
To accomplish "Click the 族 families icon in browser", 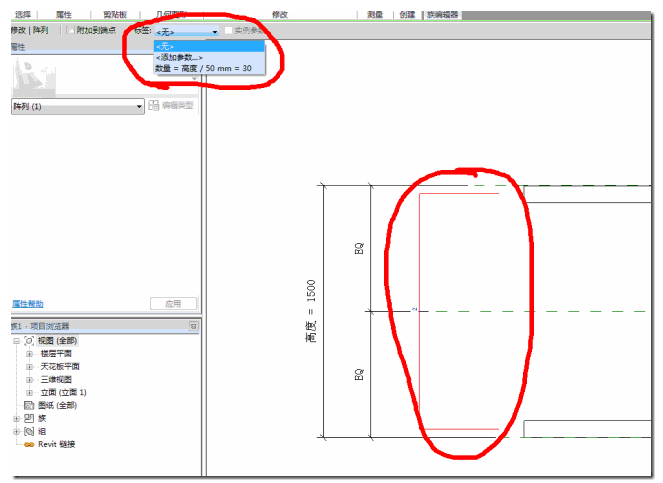I will [28, 418].
